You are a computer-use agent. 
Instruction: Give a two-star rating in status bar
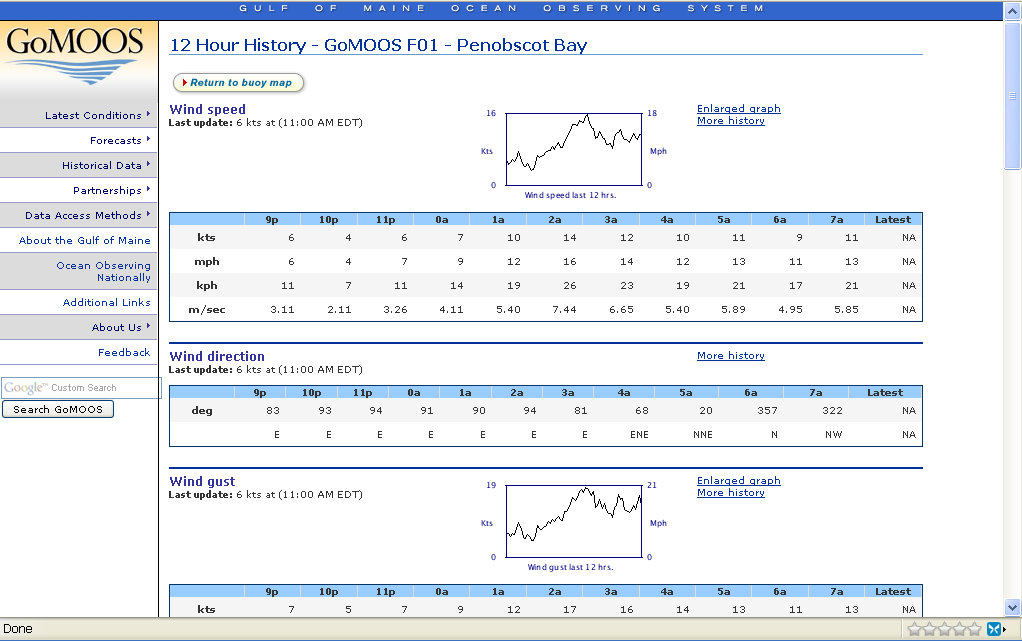[929, 629]
